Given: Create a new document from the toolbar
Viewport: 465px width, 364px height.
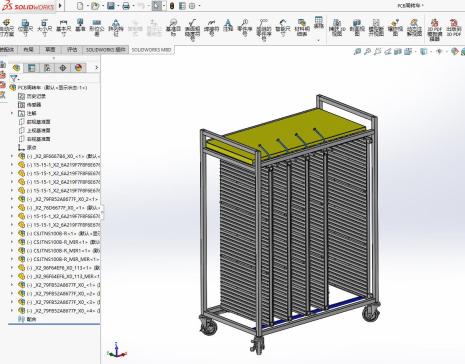Looking at the screenshot, I should click(80, 6).
